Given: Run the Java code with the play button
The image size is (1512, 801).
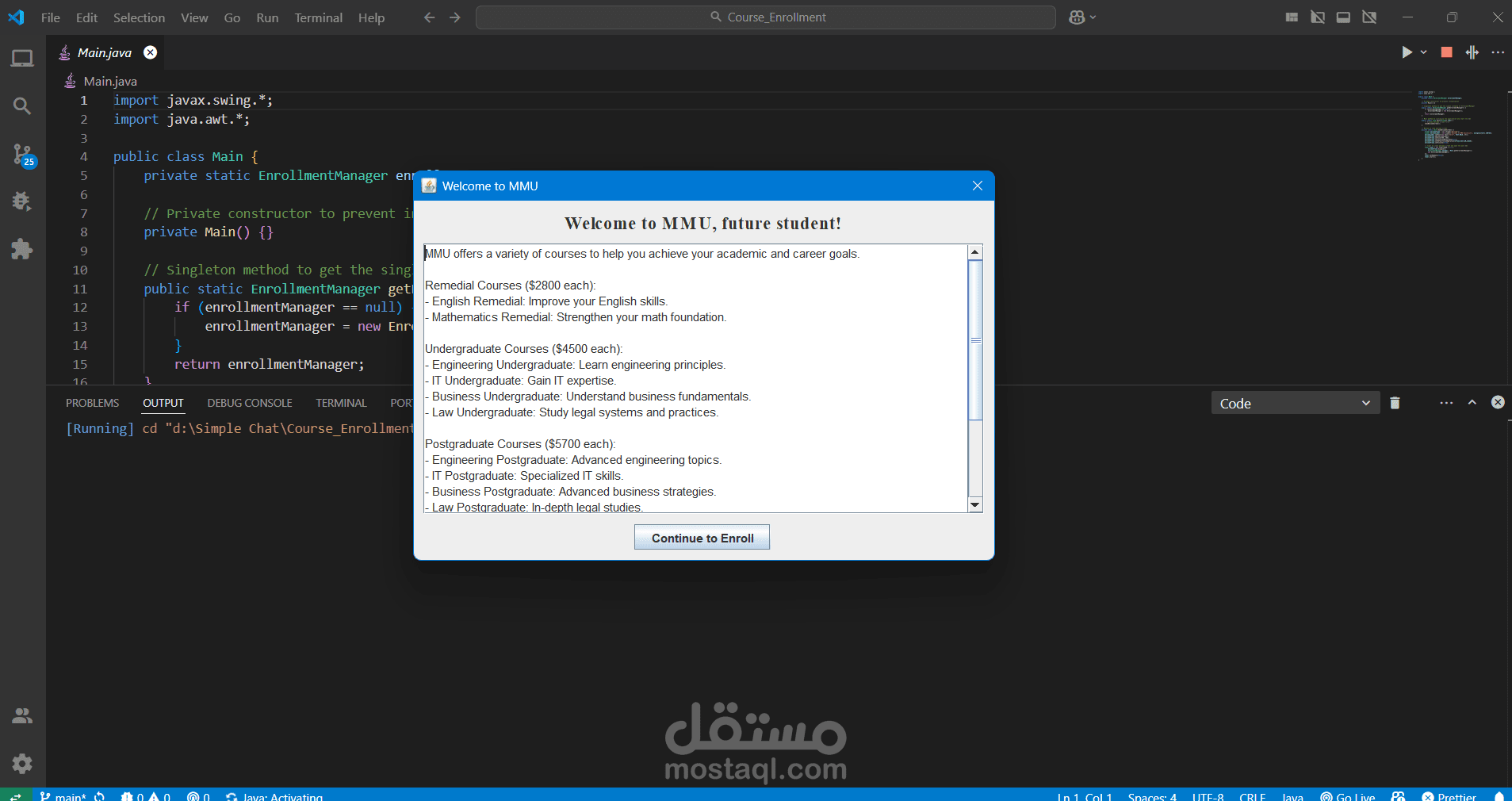Looking at the screenshot, I should tap(1407, 52).
